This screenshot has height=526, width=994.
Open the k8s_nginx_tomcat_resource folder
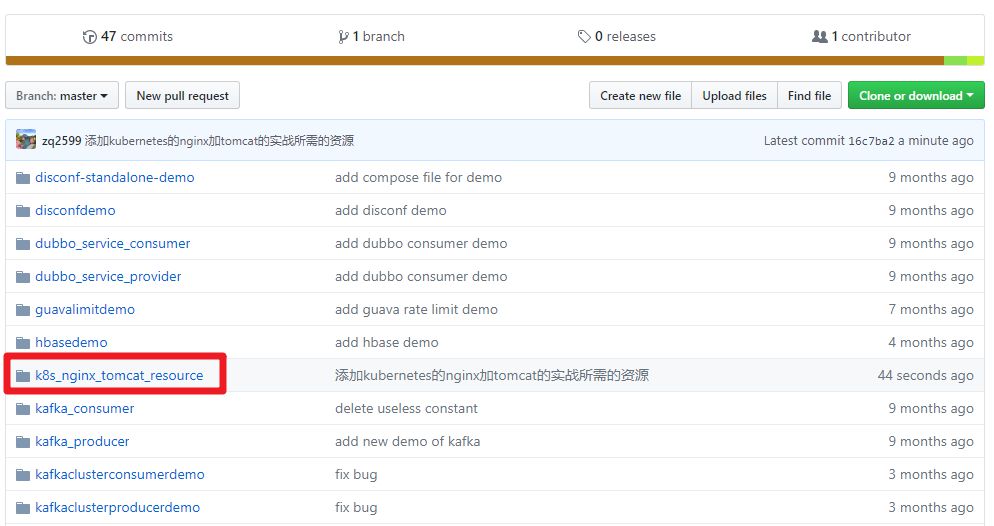[119, 375]
